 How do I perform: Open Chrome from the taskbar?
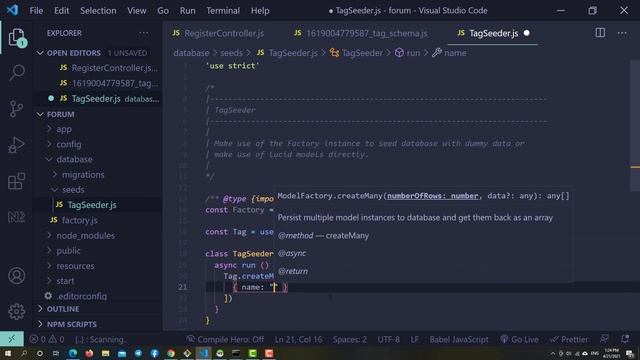[171, 353]
